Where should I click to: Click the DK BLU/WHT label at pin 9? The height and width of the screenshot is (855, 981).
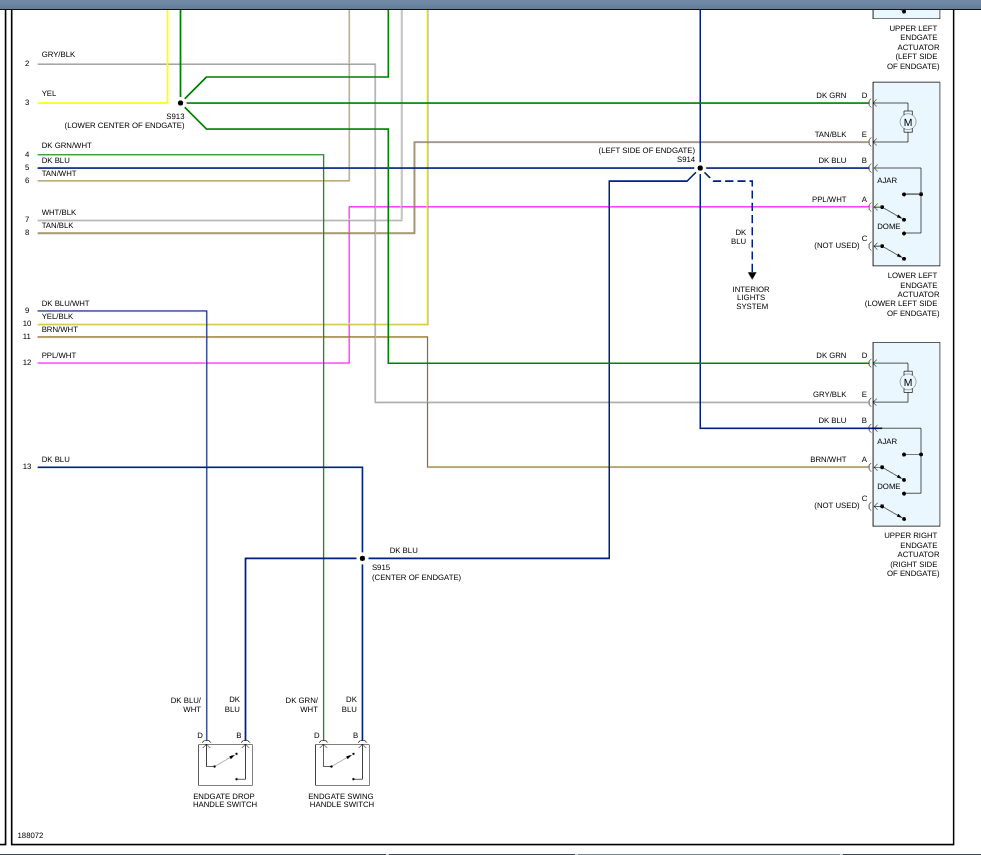click(65, 304)
